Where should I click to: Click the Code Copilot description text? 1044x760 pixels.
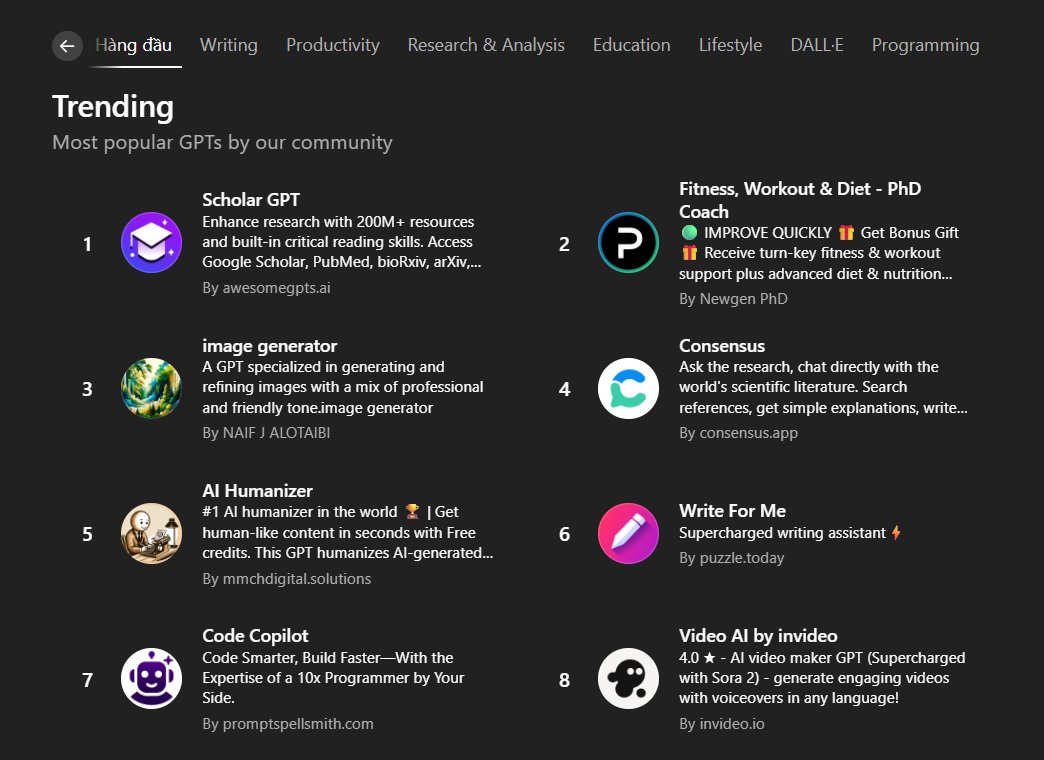[x=333, y=677]
